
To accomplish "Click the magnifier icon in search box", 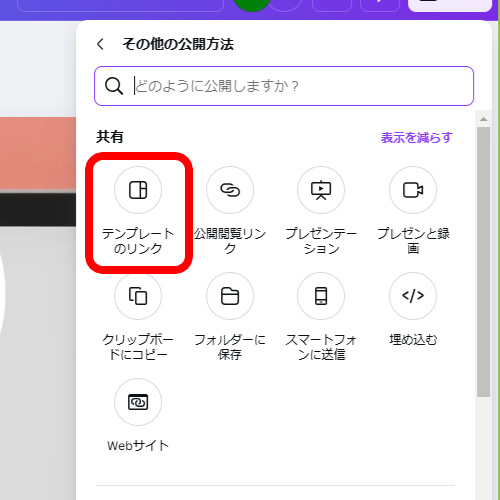I will (114, 86).
